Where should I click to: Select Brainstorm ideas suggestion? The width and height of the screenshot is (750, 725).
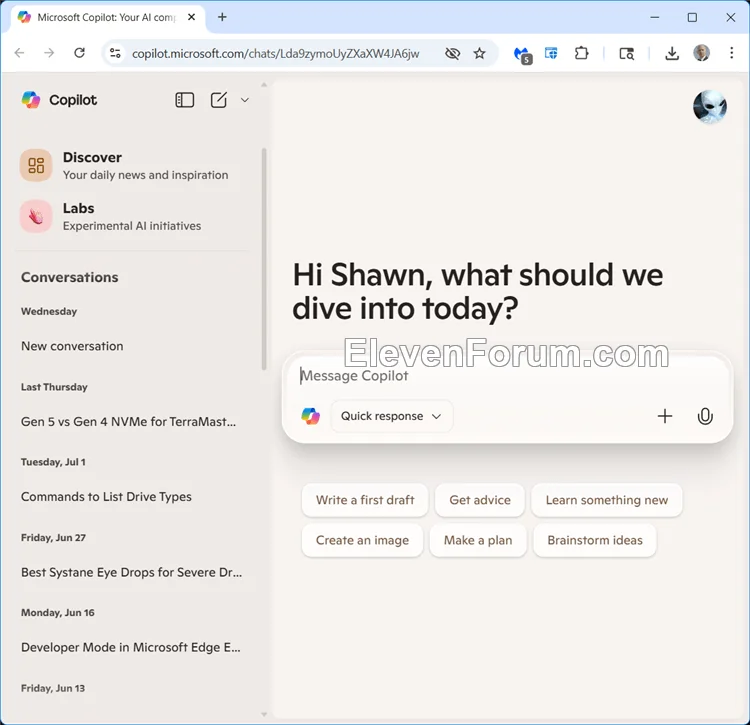[595, 540]
